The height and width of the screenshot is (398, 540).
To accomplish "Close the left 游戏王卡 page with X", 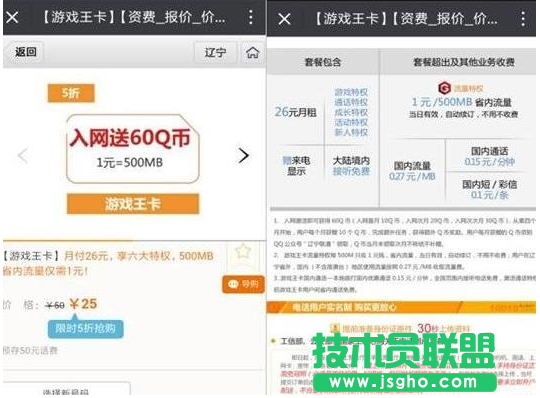I will coord(12,17).
